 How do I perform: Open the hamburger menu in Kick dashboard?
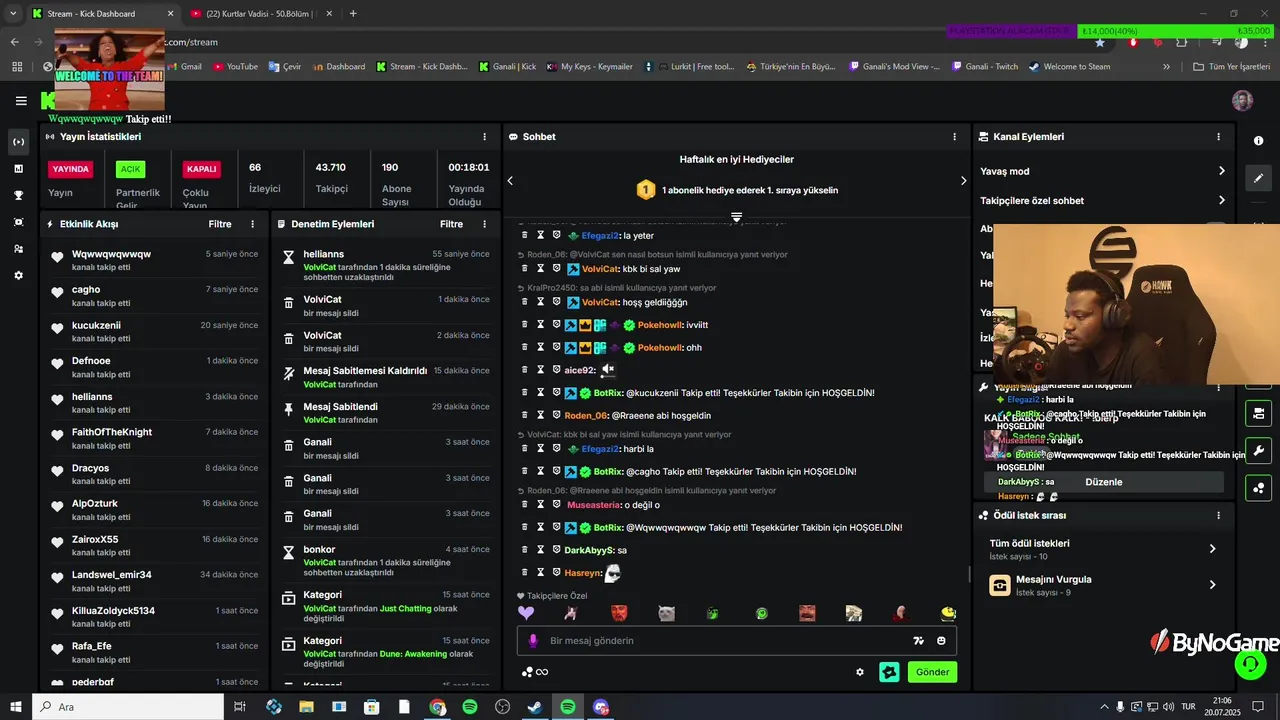[x=21, y=100]
